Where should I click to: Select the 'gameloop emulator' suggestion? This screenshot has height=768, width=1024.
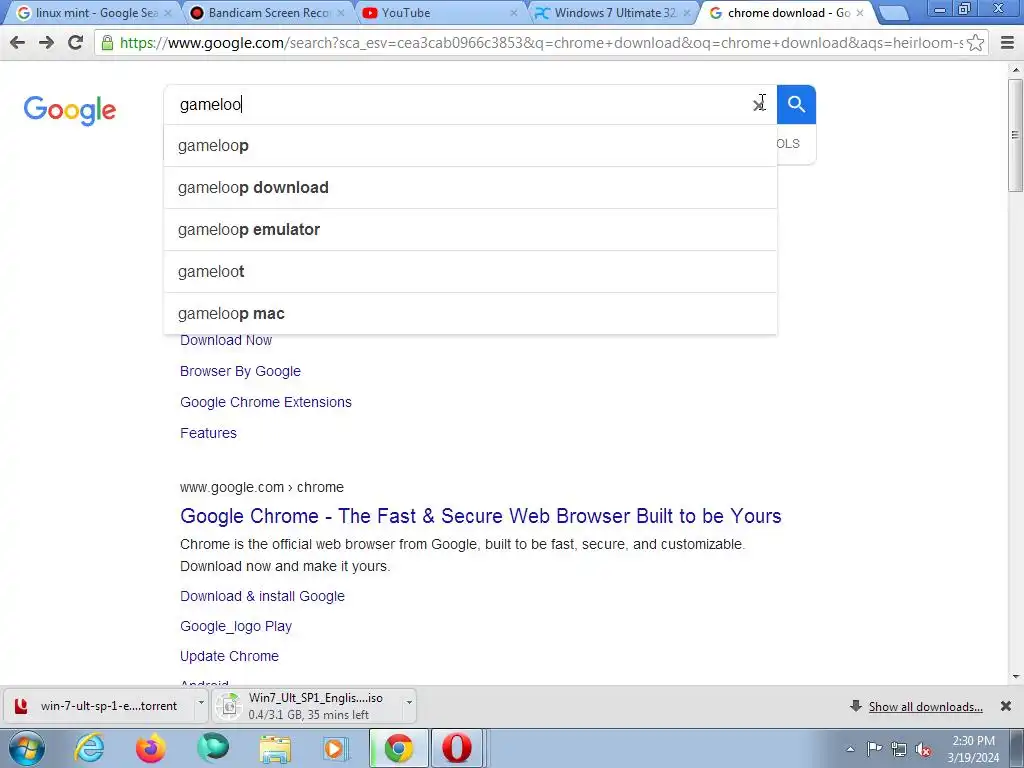pos(470,229)
